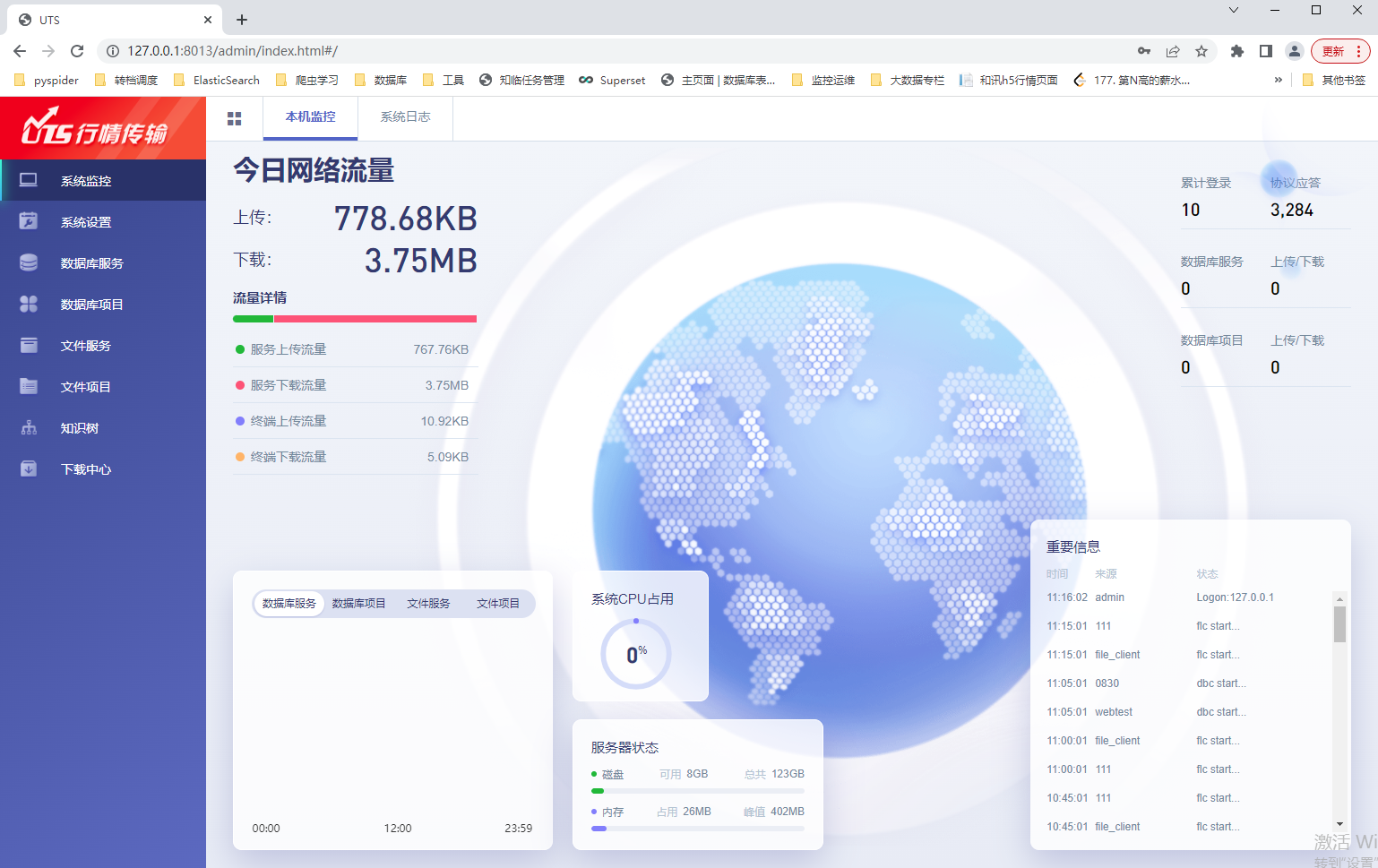Click the 系统监控 monitor icon
Screen dimensions: 1378x868
click(29, 180)
